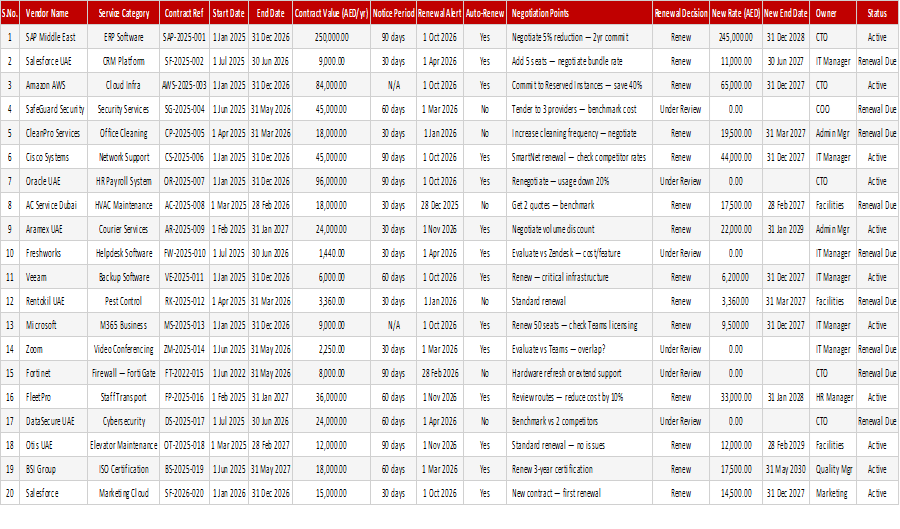Click the 31 May 2030 new end date
This screenshot has width=900, height=529.
[x=786, y=469]
